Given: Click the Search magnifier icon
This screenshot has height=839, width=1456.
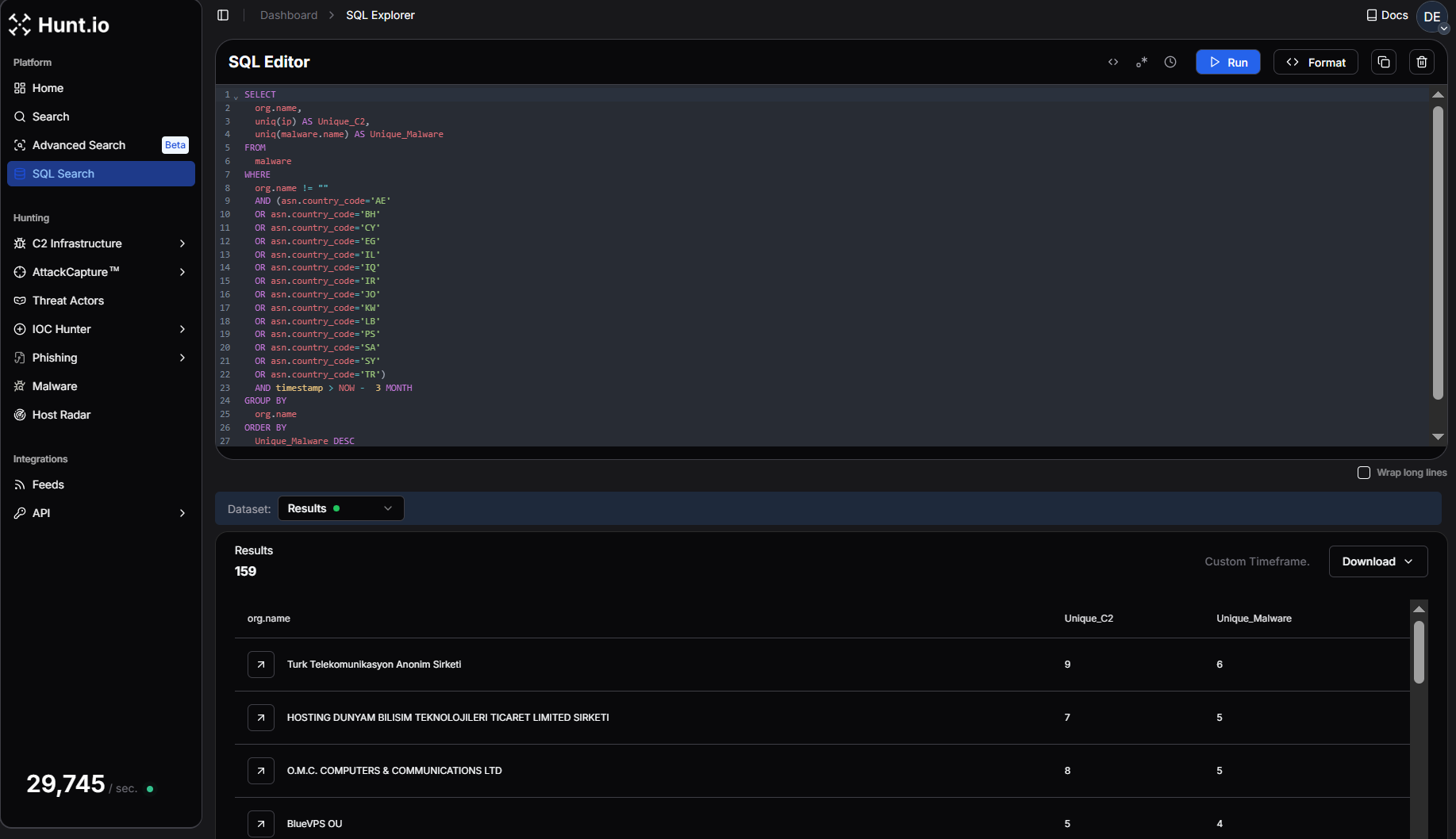Looking at the screenshot, I should (20, 117).
